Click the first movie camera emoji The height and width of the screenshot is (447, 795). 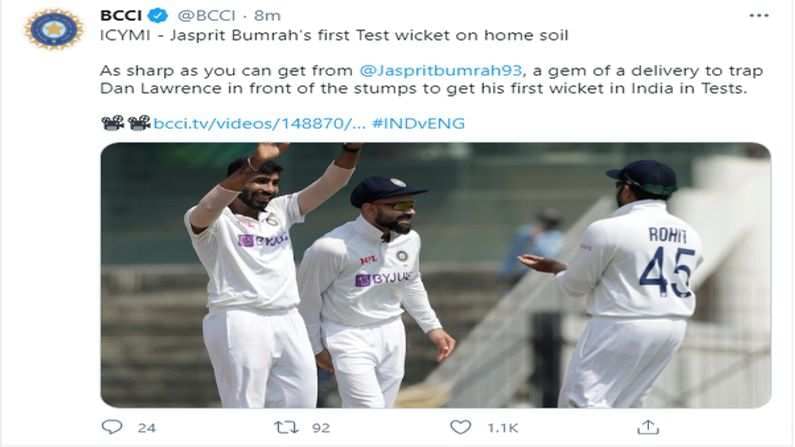coord(113,123)
